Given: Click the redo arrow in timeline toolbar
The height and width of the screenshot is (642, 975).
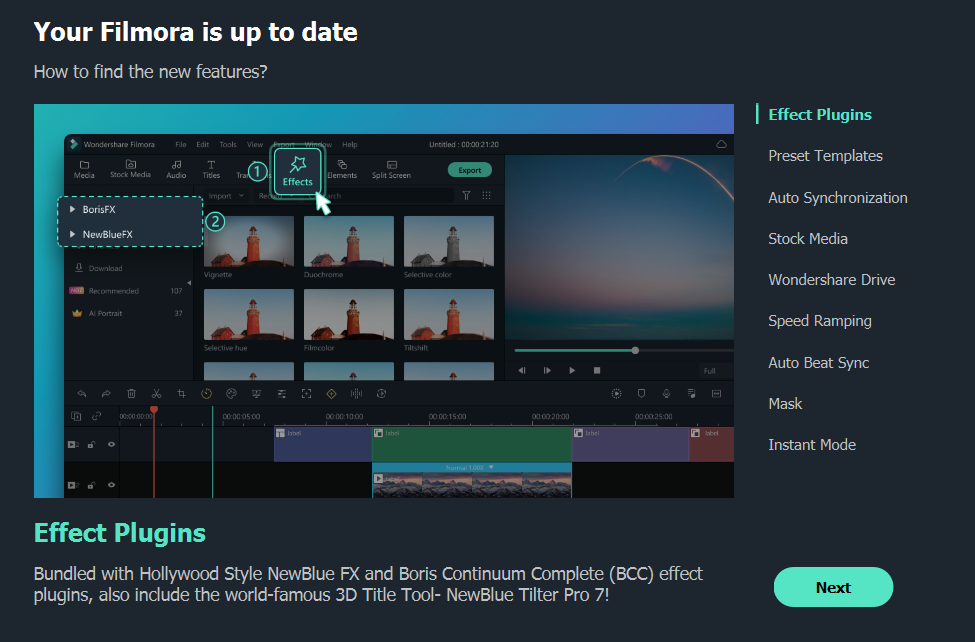Looking at the screenshot, I should pos(106,393).
